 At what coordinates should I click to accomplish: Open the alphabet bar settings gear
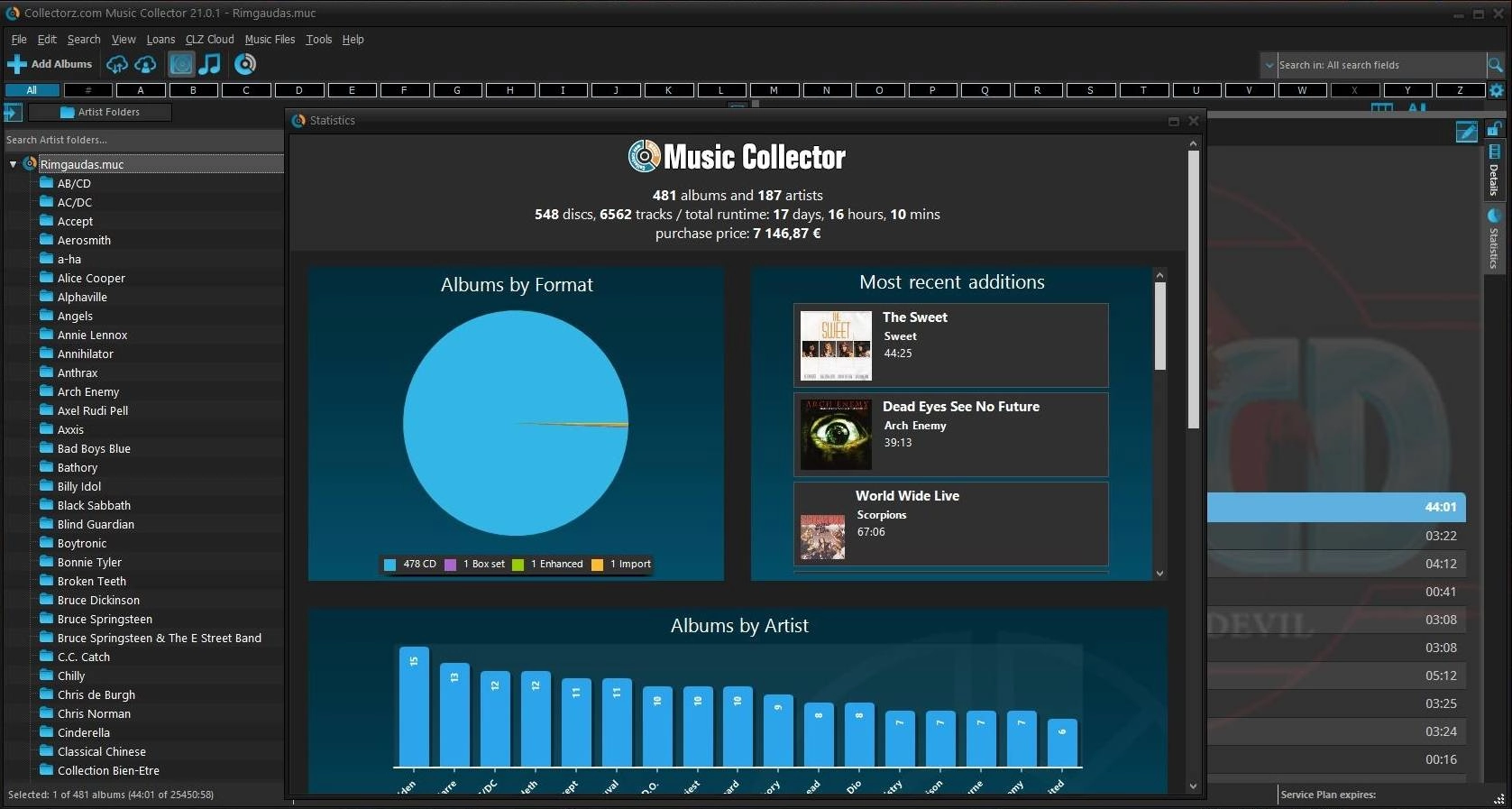pyautogui.click(x=1497, y=90)
